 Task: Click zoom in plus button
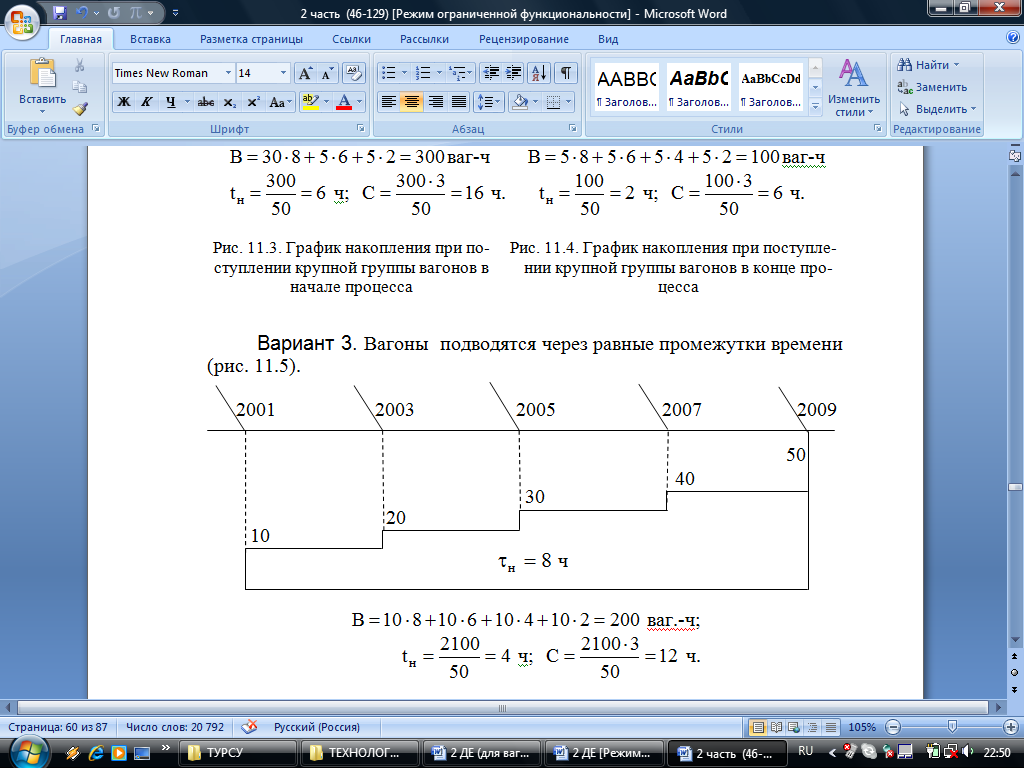coord(1010,727)
